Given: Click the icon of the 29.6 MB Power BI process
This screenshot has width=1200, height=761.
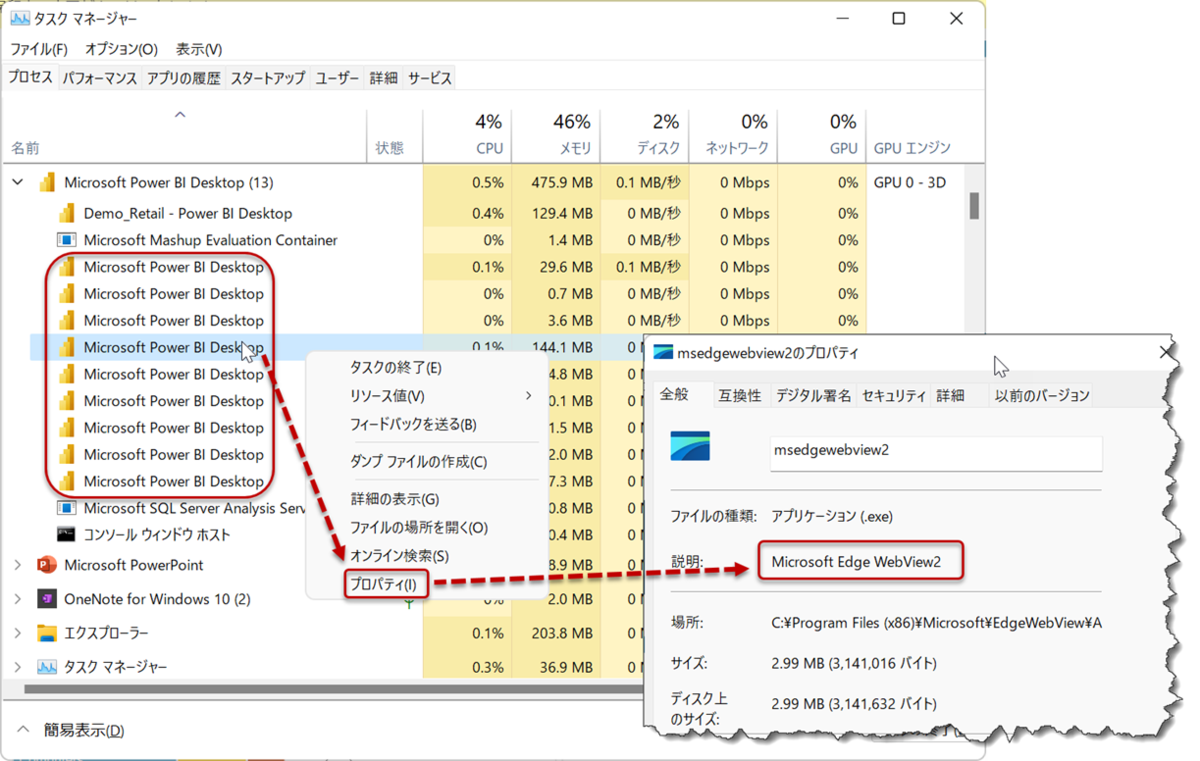Looking at the screenshot, I should point(67,267).
